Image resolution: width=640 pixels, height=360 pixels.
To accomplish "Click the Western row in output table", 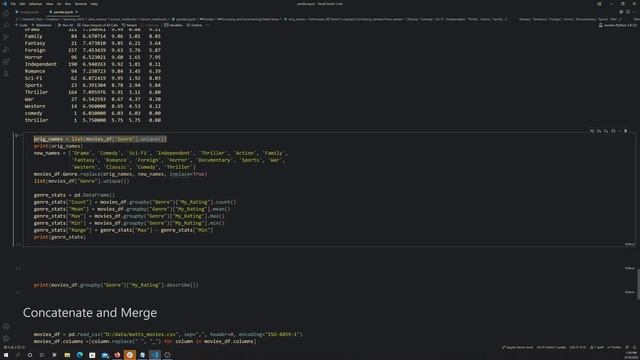I will [x=93, y=106].
